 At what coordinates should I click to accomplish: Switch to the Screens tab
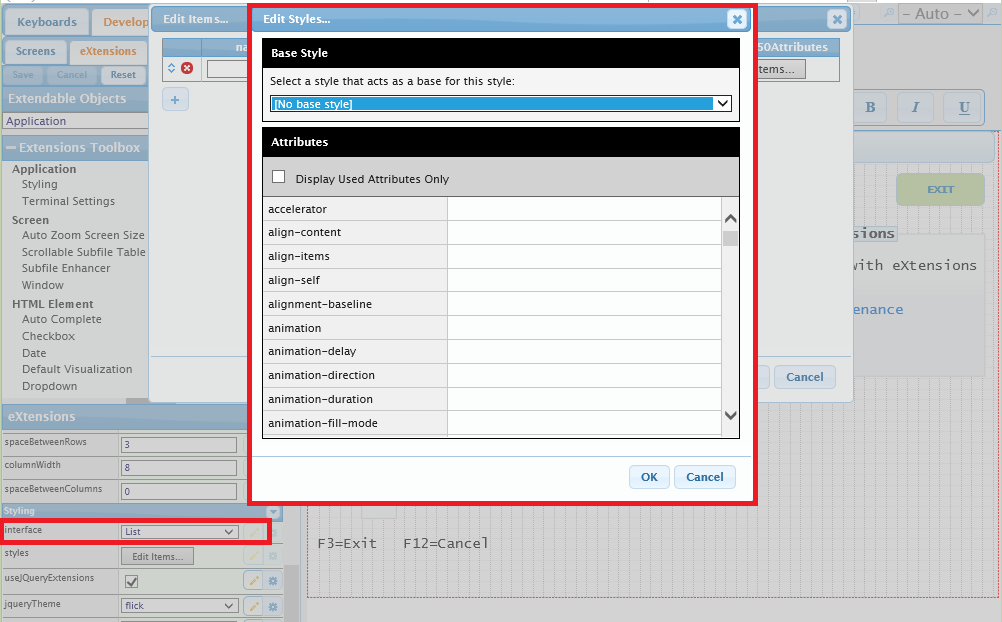click(35, 51)
